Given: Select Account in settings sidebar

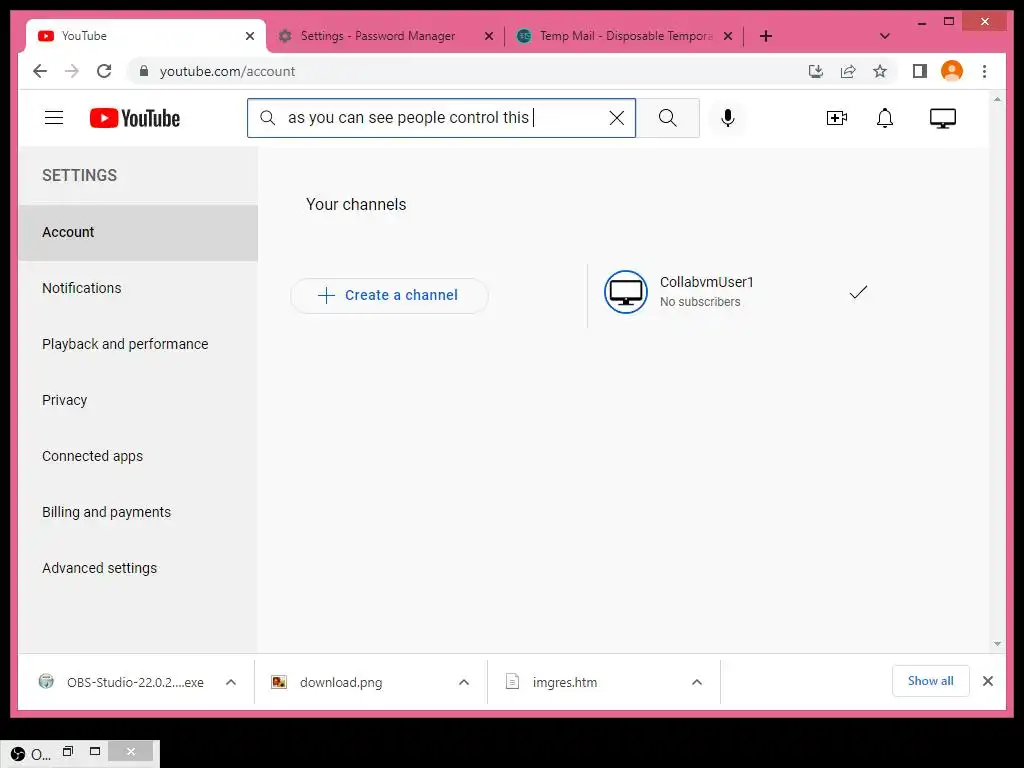Looking at the screenshot, I should [138, 232].
